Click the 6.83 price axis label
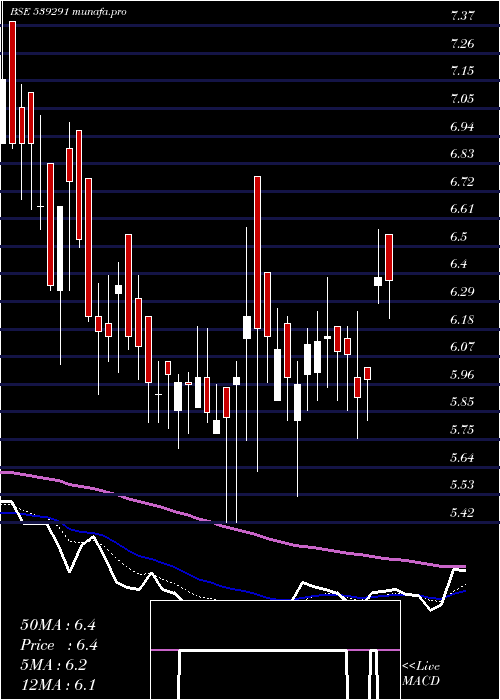The image size is (500, 700). pyautogui.click(x=462, y=154)
